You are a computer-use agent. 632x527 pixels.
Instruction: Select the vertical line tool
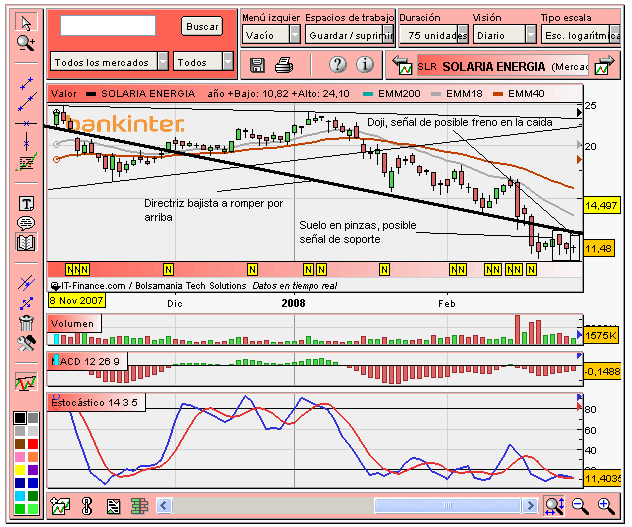[x=26, y=142]
